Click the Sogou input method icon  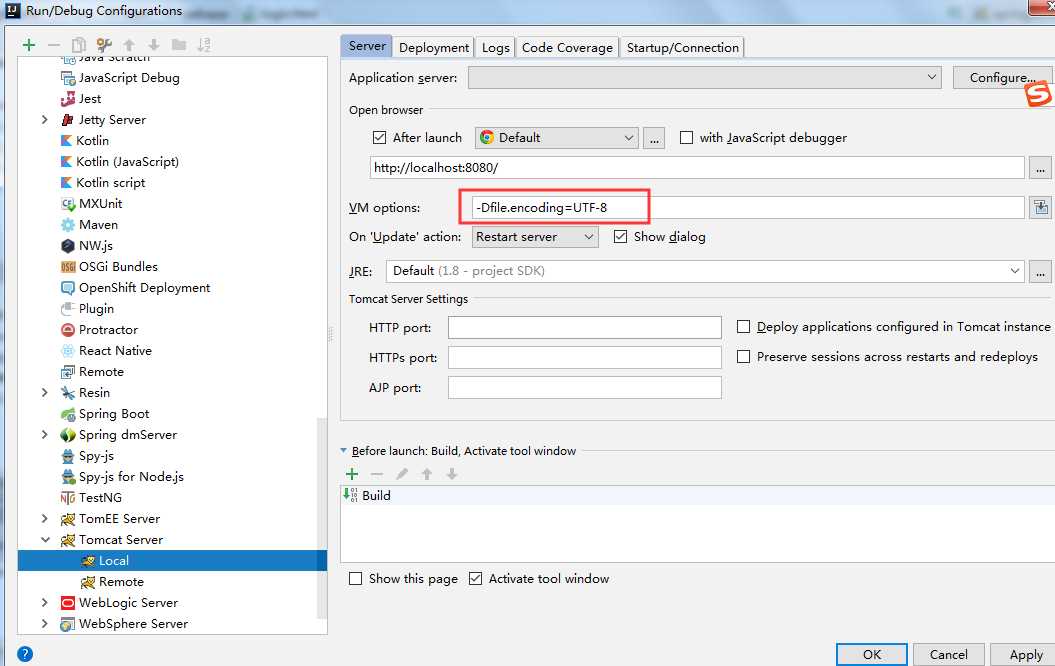tap(1038, 94)
